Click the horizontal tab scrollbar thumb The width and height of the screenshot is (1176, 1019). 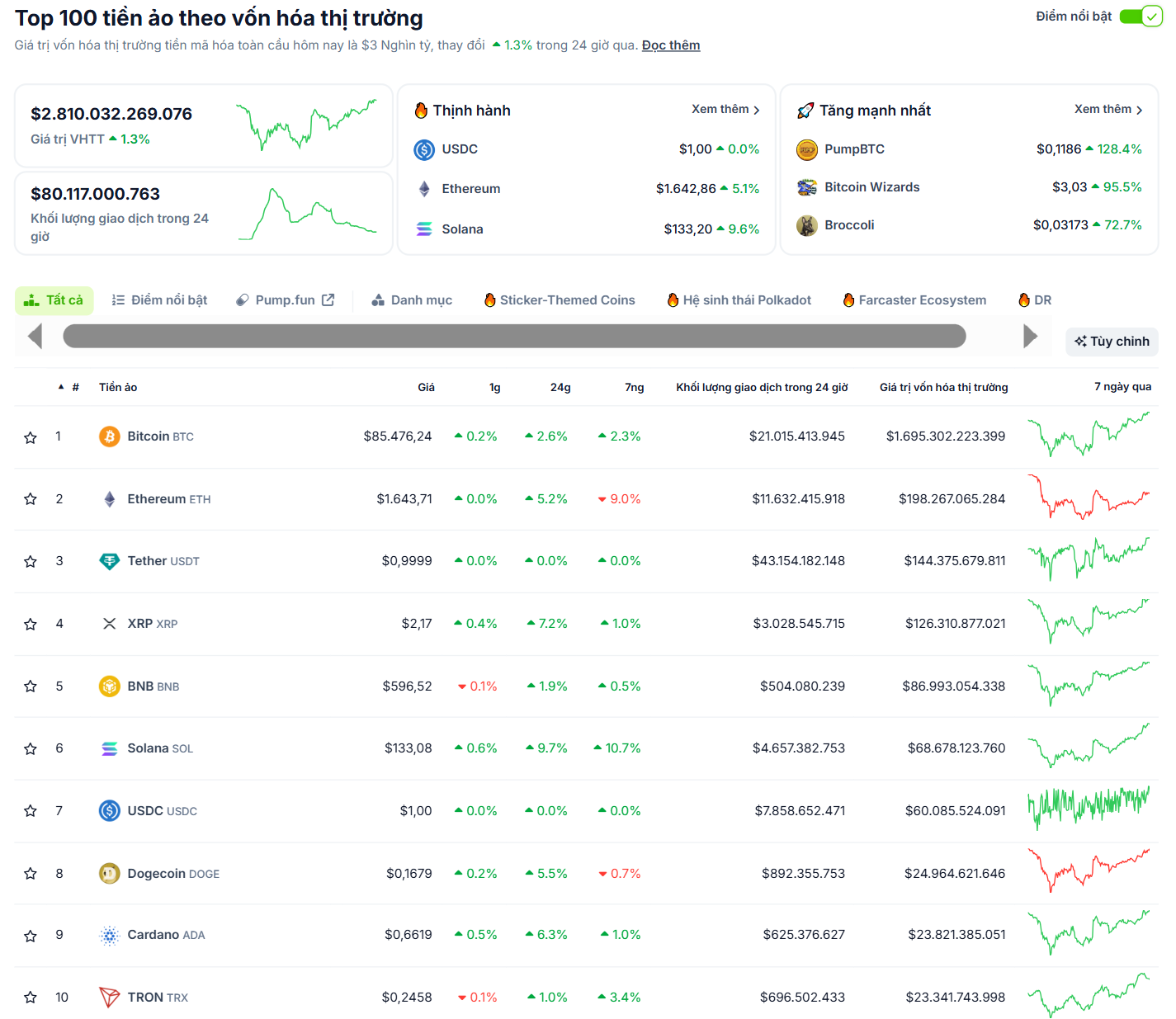point(514,336)
